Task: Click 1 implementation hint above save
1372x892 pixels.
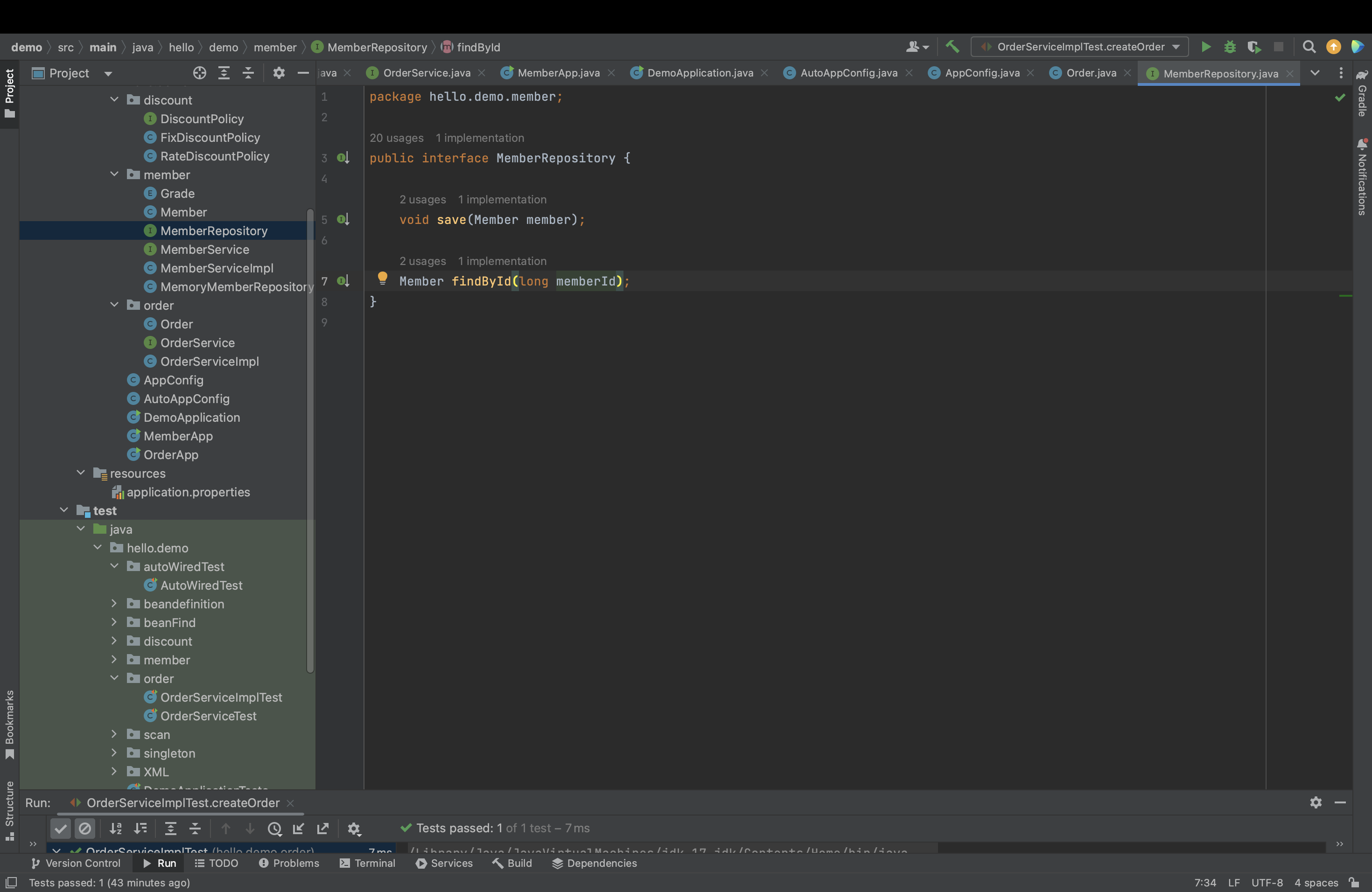Action: [x=502, y=199]
